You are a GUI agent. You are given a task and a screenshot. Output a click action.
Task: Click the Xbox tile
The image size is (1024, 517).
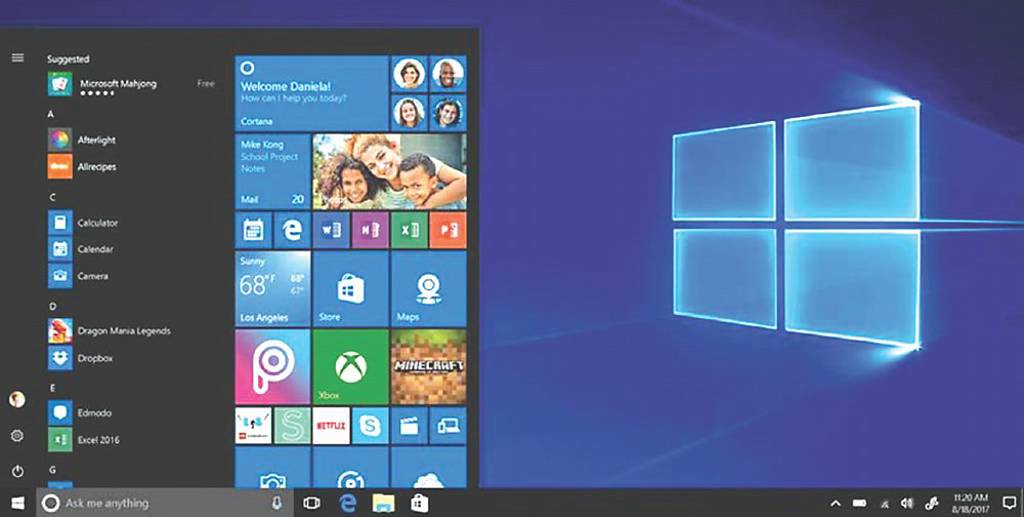[350, 367]
